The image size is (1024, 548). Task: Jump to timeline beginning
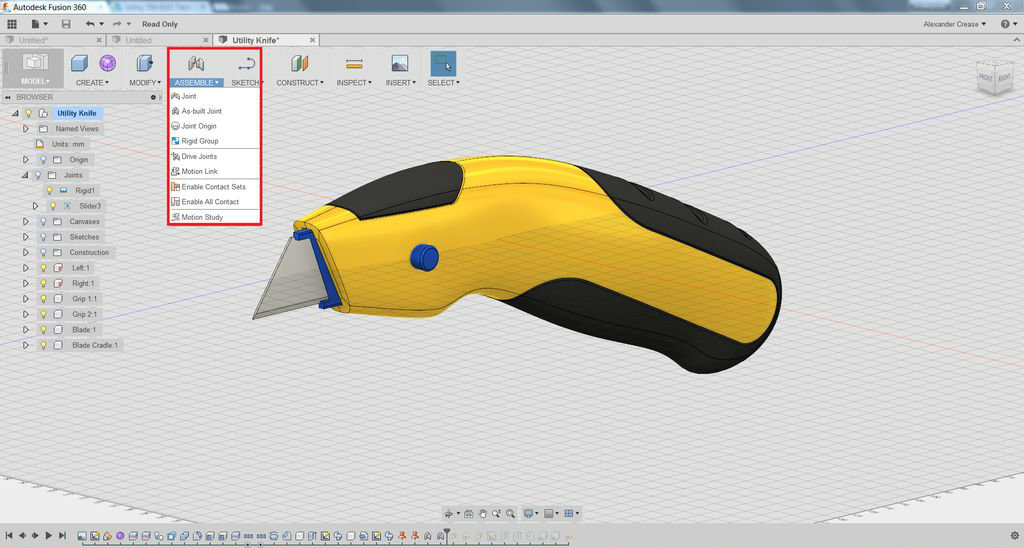point(9,536)
